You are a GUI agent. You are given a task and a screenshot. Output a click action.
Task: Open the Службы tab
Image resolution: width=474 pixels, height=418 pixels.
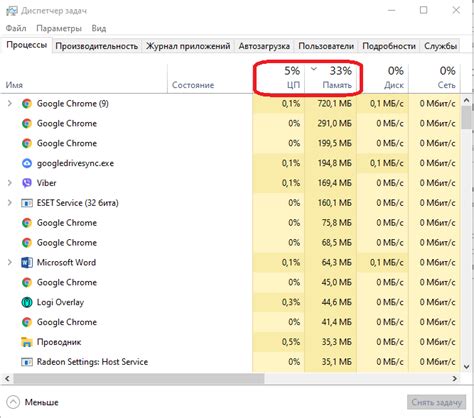440,46
